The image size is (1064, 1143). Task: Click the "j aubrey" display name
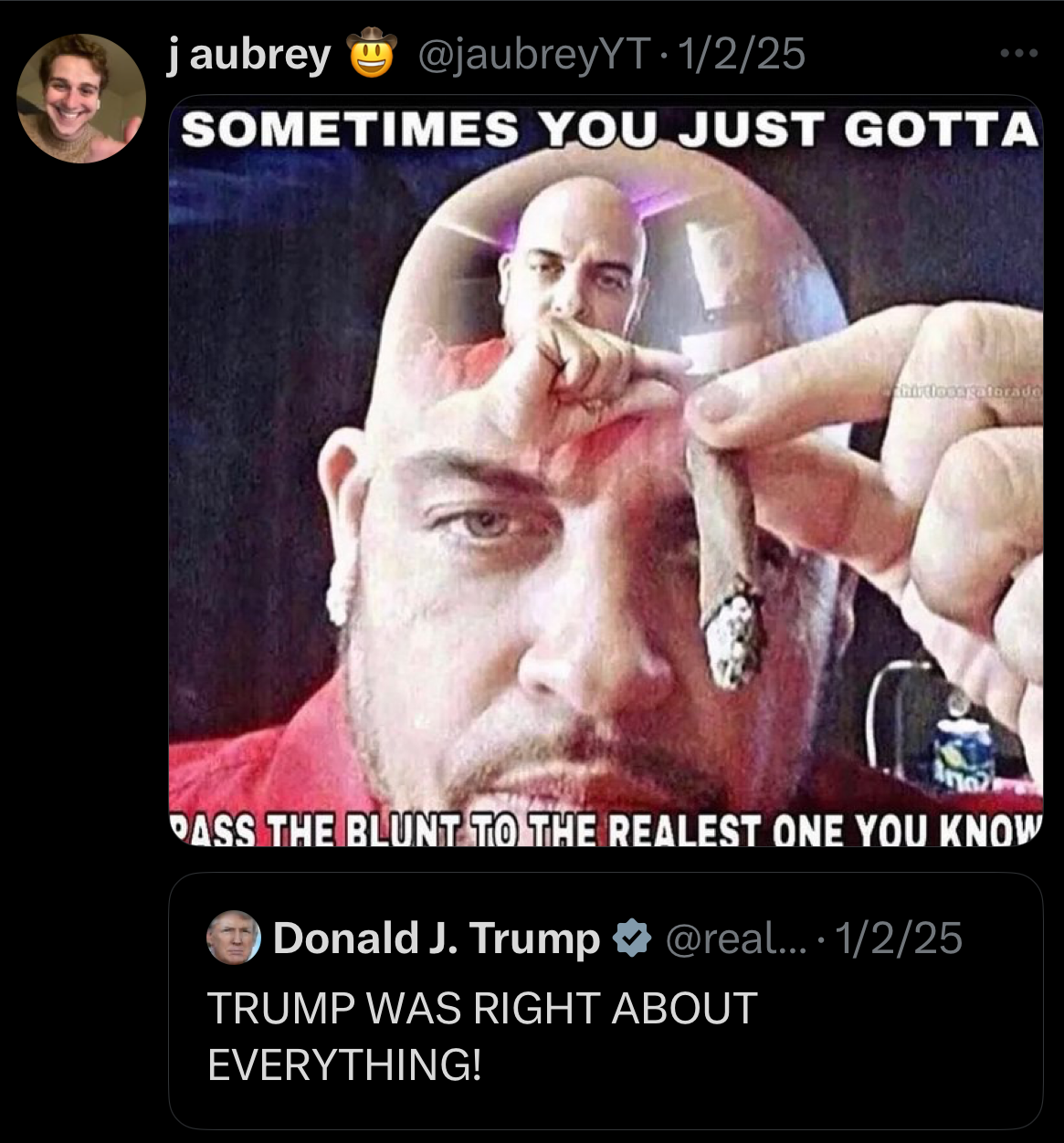pyautogui.click(x=249, y=56)
